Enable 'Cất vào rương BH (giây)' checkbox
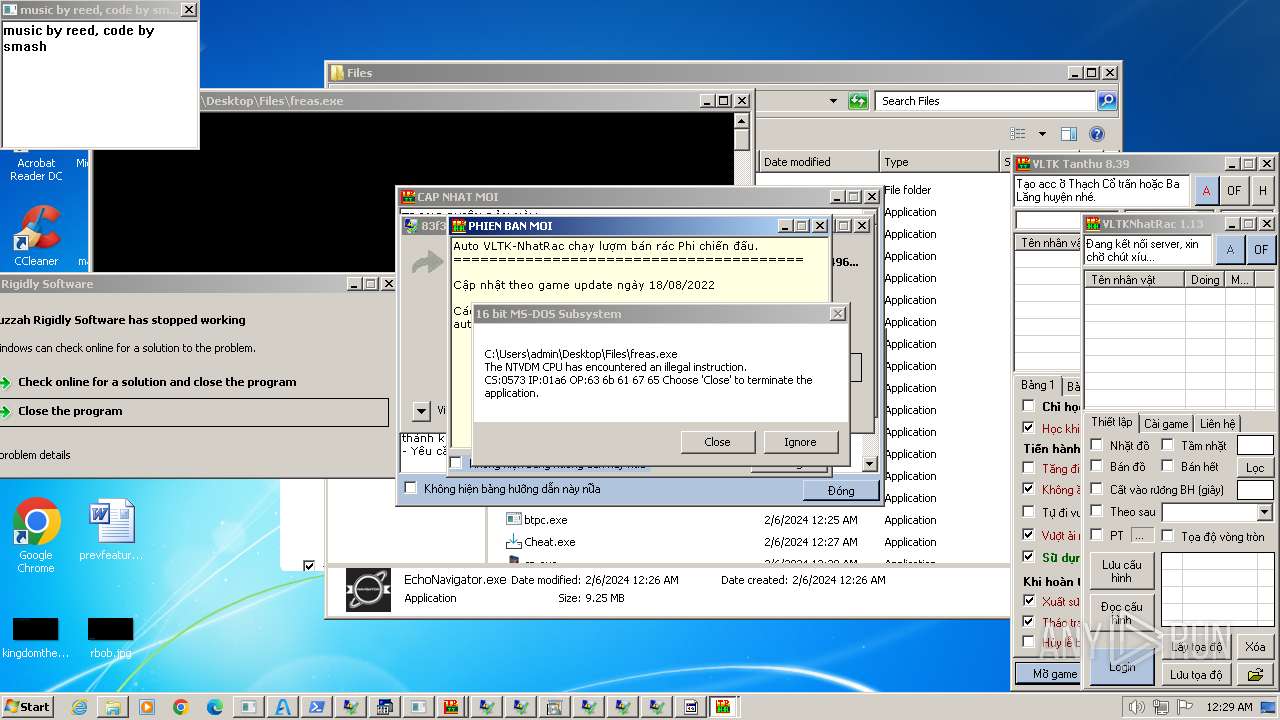1280x720 pixels. [1097, 489]
